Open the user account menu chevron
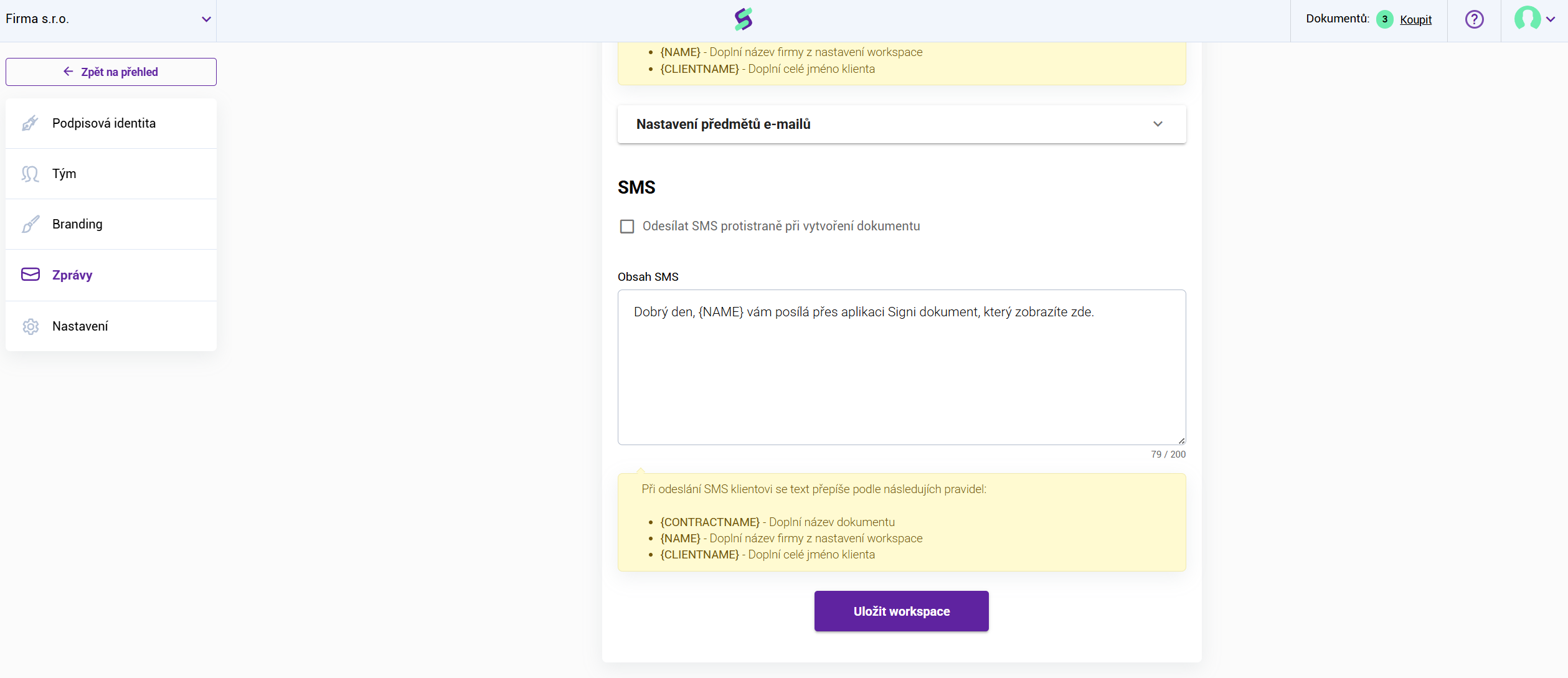The width and height of the screenshot is (1568, 678). click(1551, 19)
